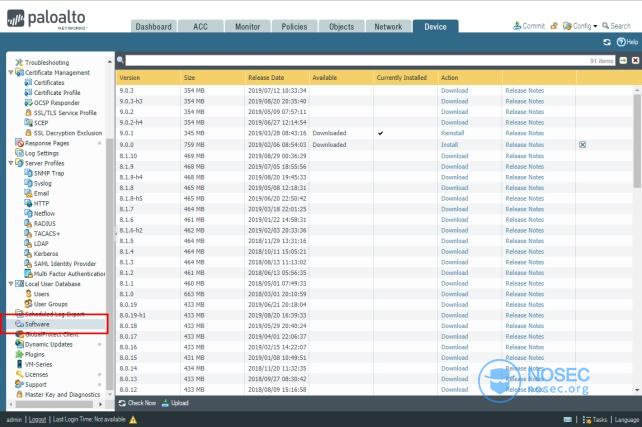Viewport: 642px width, 427px height.
Task: Switch to the Dashboard tab
Action: (154, 26)
